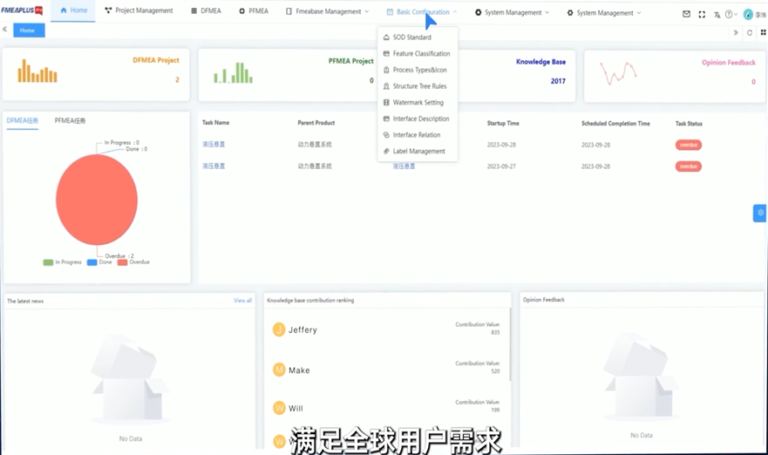Toggle the Done legend entry

tap(99, 263)
